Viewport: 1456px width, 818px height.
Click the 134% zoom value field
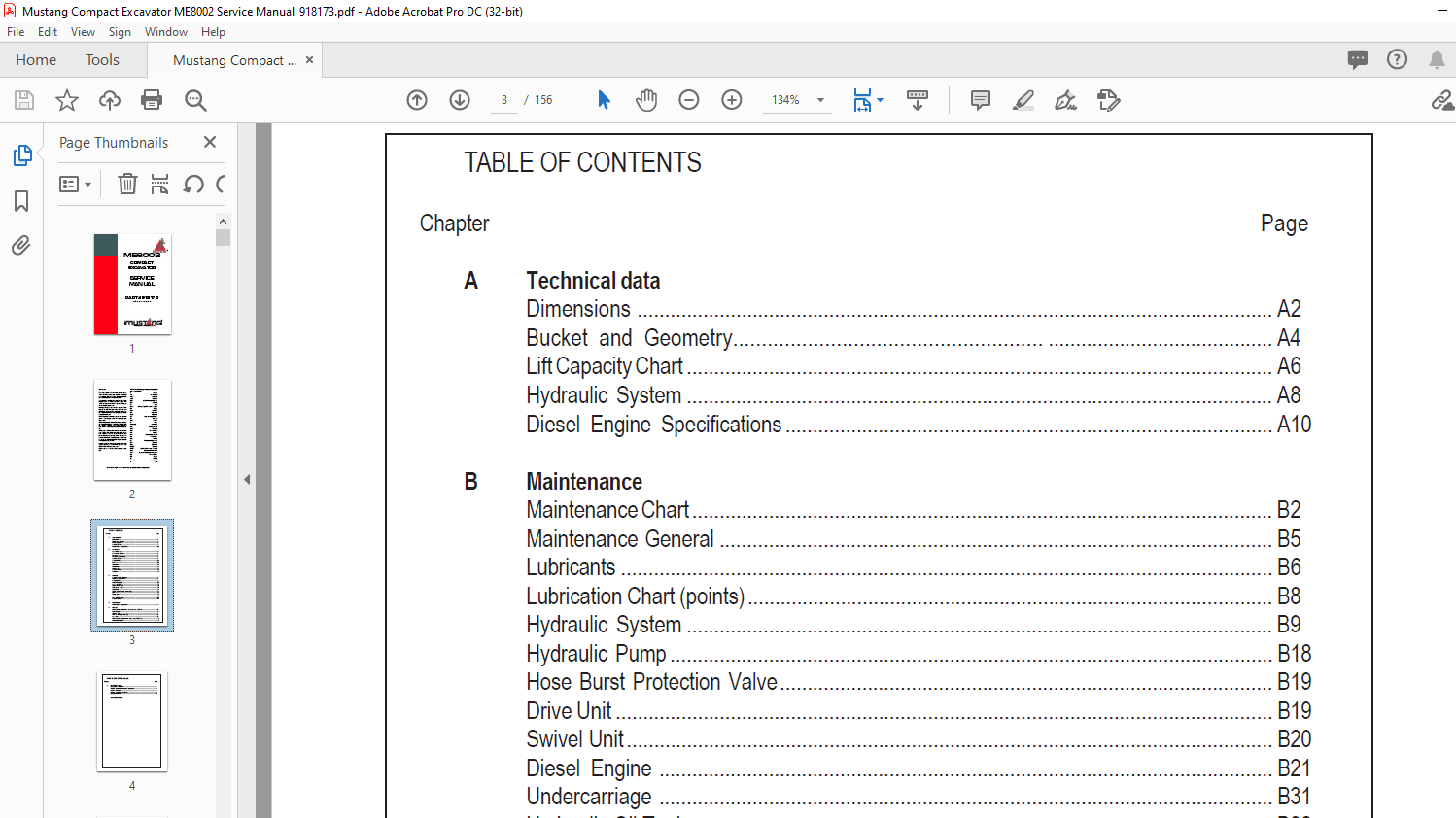785,100
